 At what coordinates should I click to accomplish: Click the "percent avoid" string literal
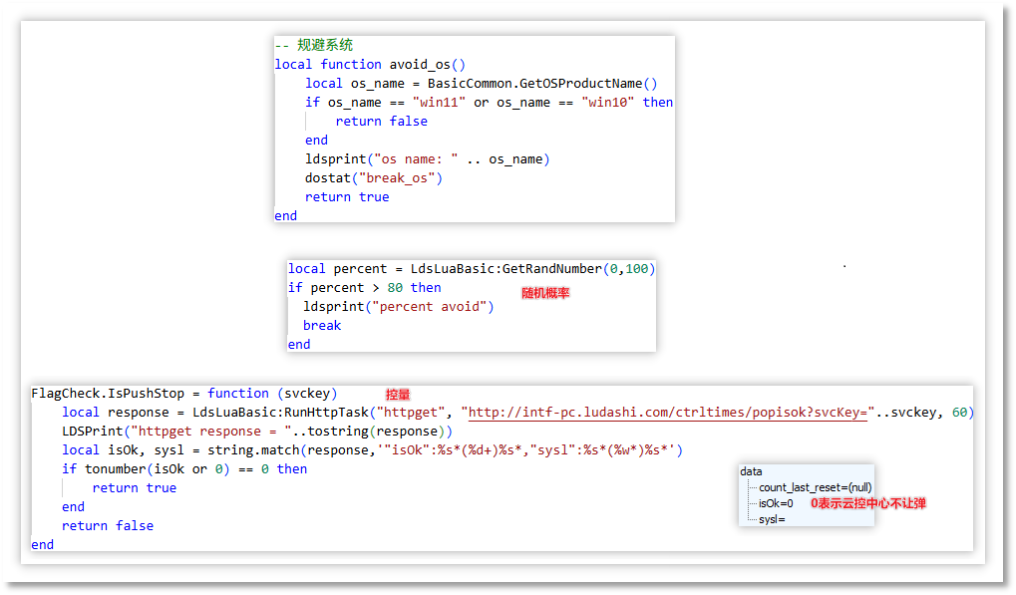428,306
